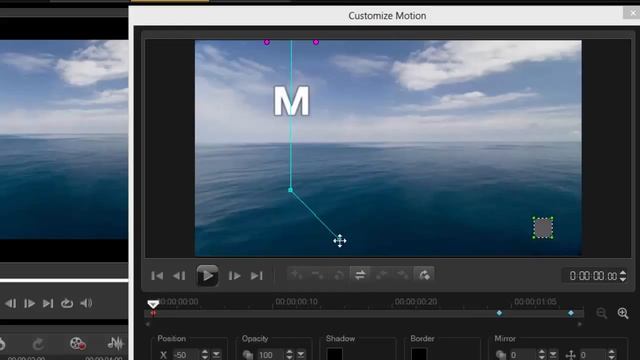
Task: Click the Position X value field
Action: coord(186,355)
